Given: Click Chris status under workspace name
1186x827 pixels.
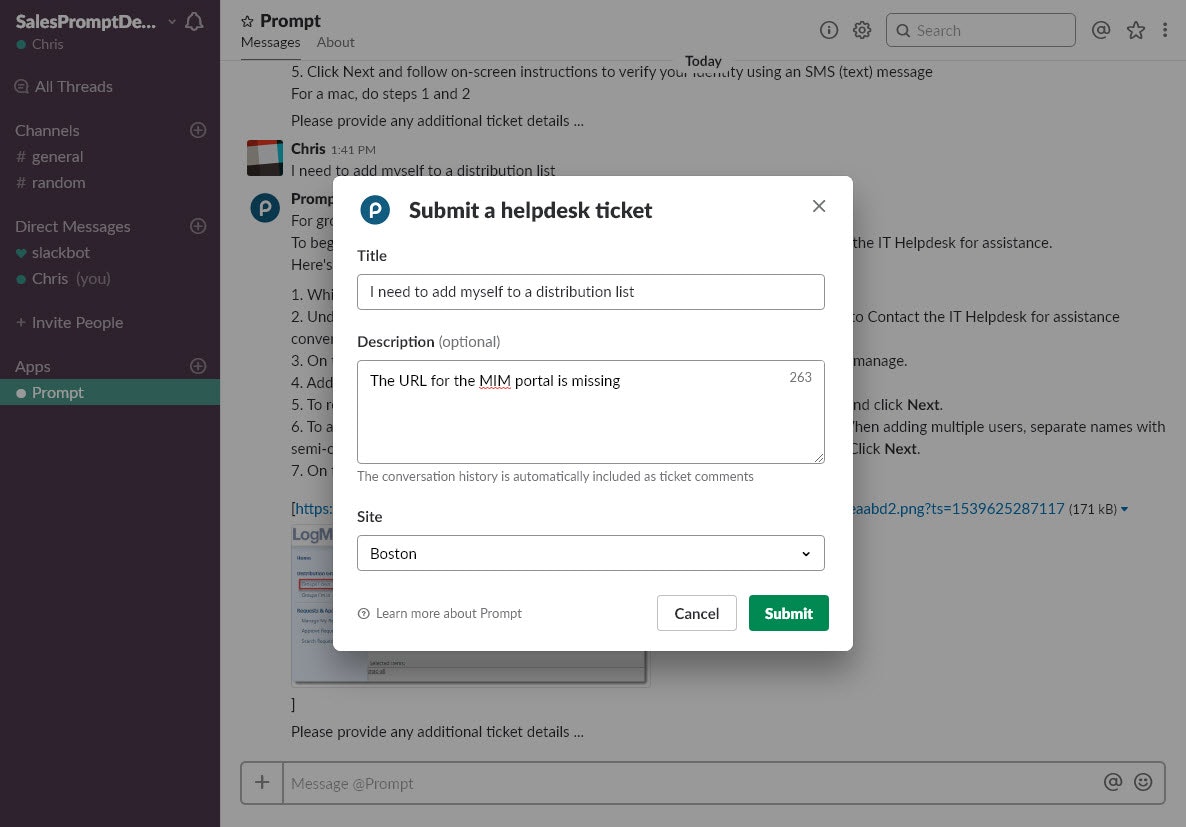Looking at the screenshot, I should (x=40, y=44).
